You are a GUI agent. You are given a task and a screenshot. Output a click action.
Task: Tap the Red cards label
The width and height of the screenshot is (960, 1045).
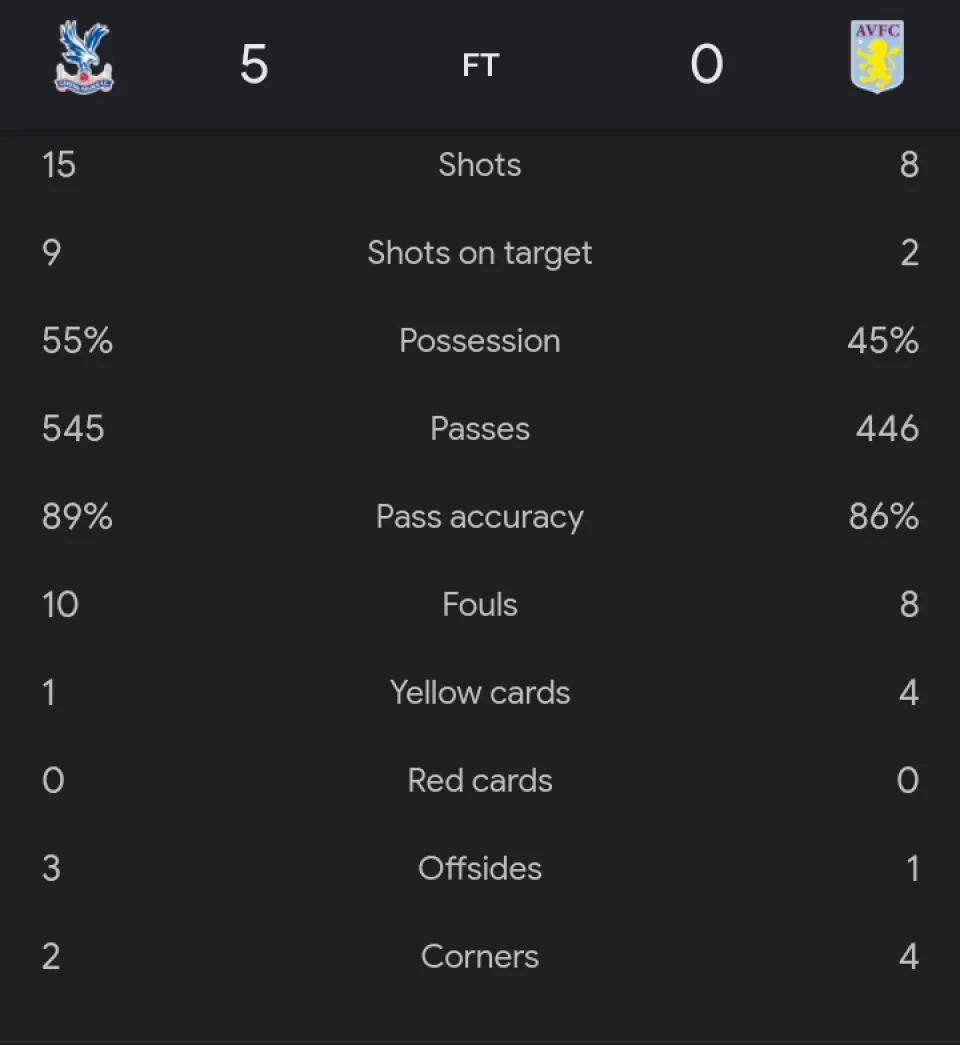[x=480, y=781]
